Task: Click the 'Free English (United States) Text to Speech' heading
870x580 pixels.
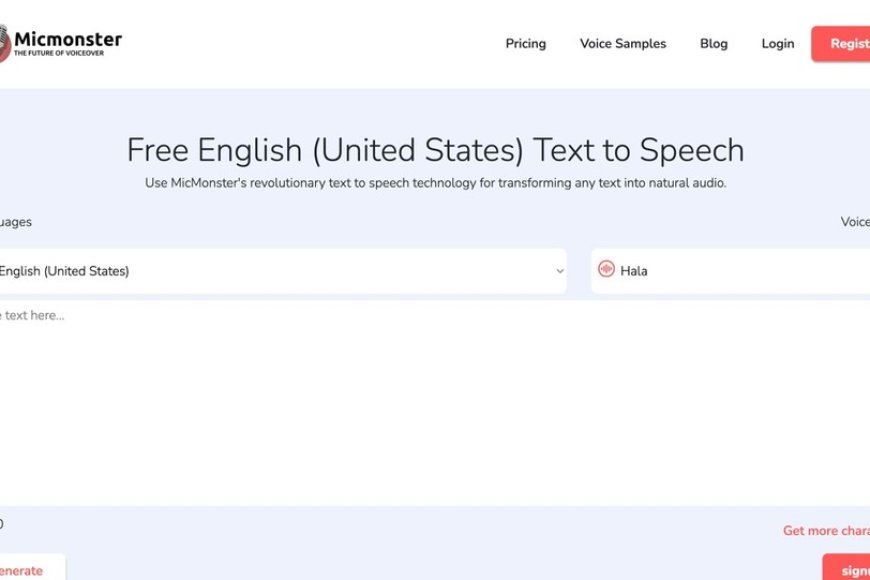Action: click(x=435, y=150)
